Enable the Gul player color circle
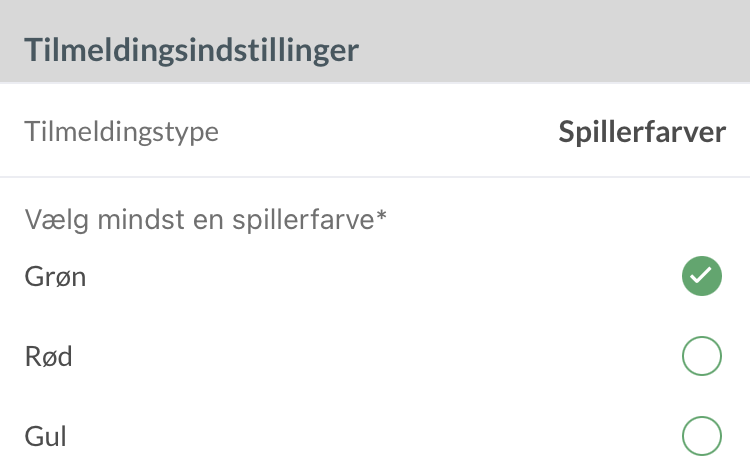The image size is (750, 472). (702, 436)
